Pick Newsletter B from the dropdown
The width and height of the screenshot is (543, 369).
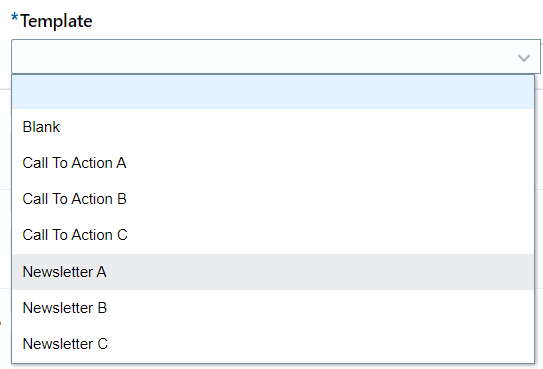(273, 308)
